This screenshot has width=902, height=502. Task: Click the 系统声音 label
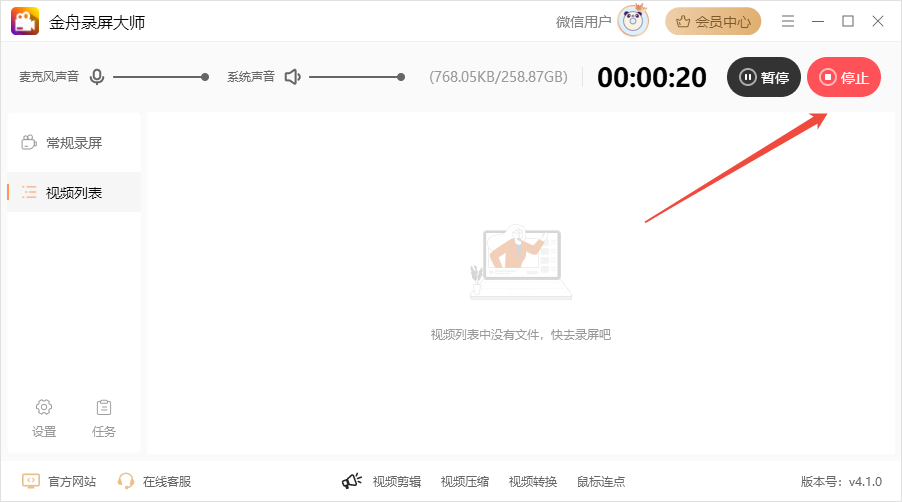(251, 77)
